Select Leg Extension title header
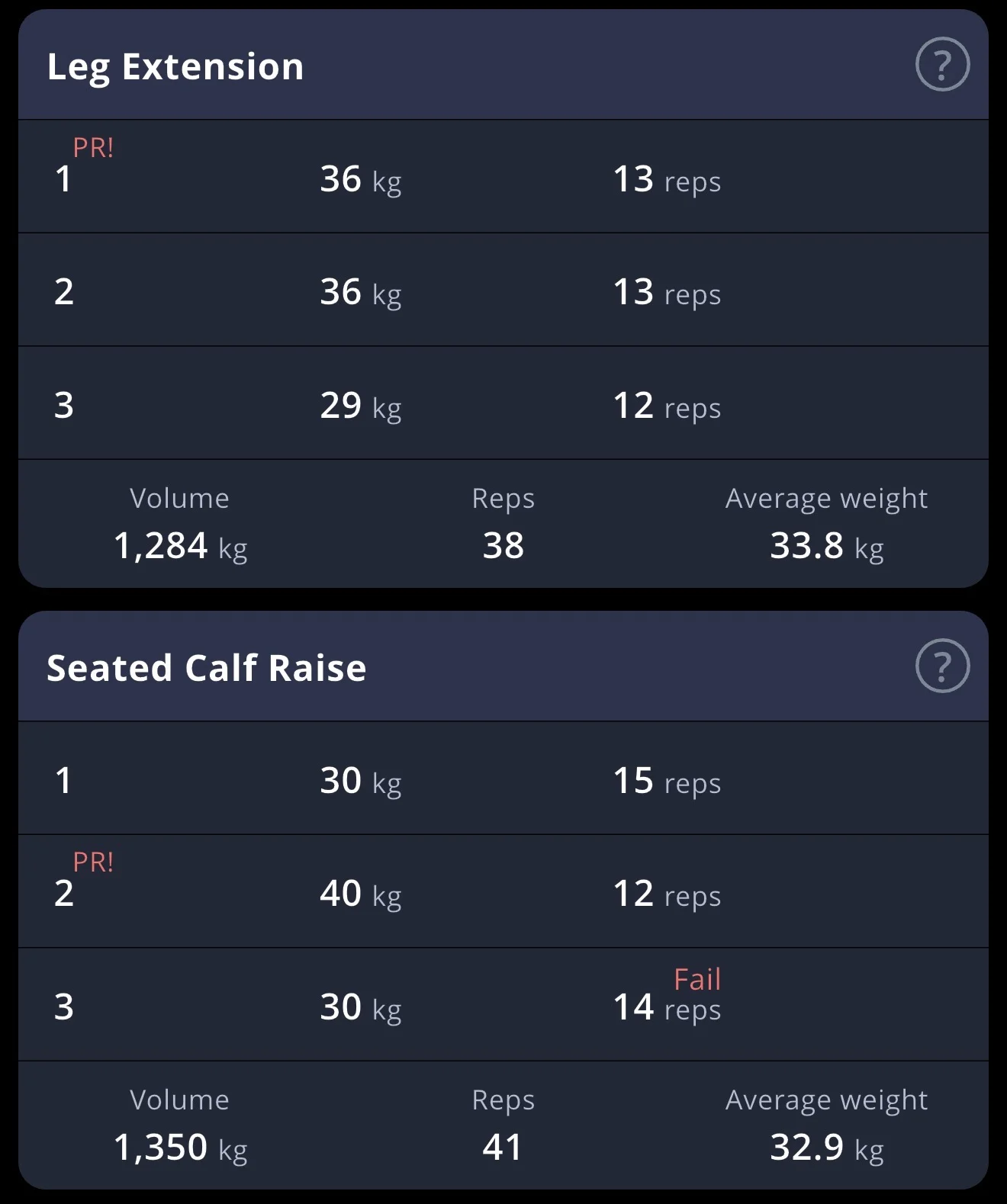This screenshot has width=1007, height=1204. 175,66
